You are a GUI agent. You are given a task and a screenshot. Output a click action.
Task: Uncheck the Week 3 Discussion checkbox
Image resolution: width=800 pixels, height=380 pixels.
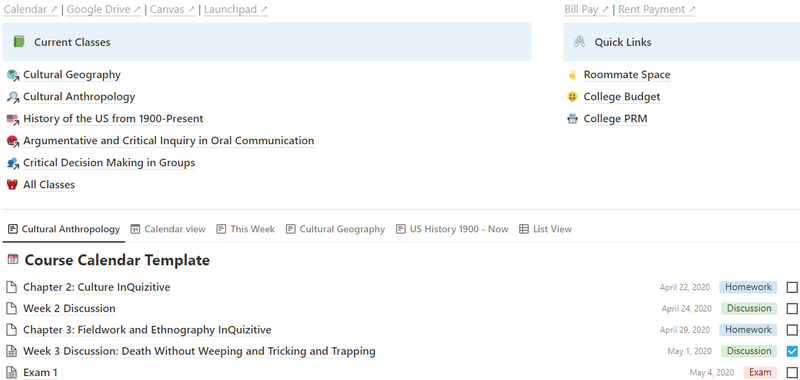pos(792,351)
